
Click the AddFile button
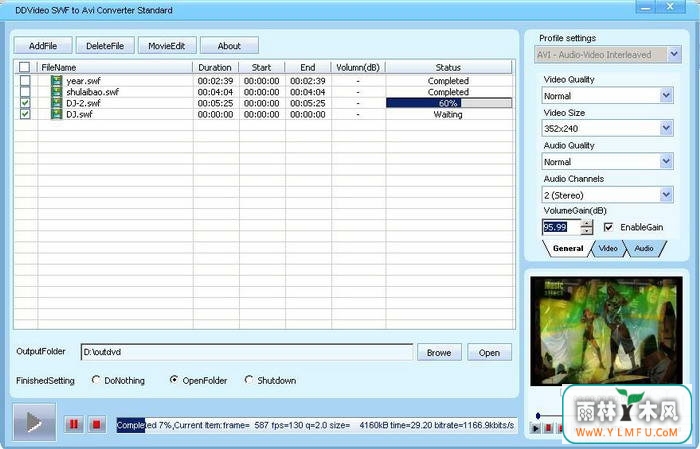pyautogui.click(x=43, y=46)
